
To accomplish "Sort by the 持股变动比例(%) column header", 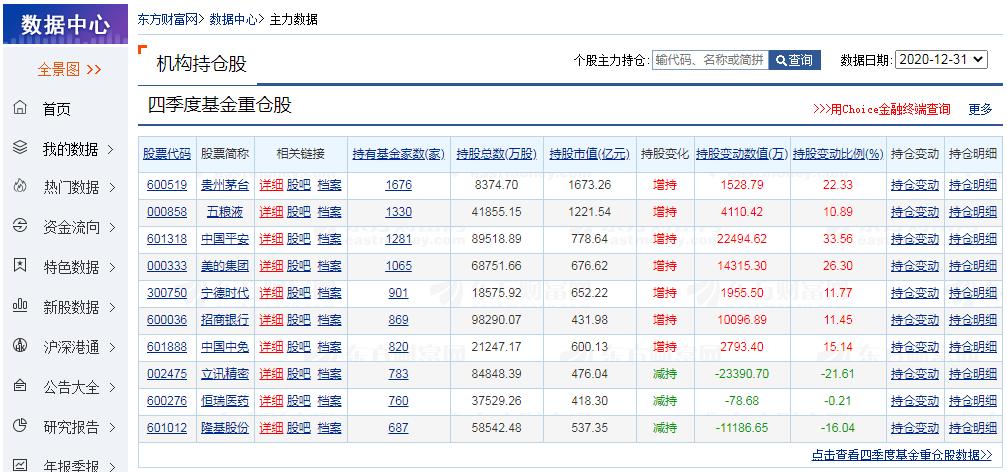I will (838, 154).
